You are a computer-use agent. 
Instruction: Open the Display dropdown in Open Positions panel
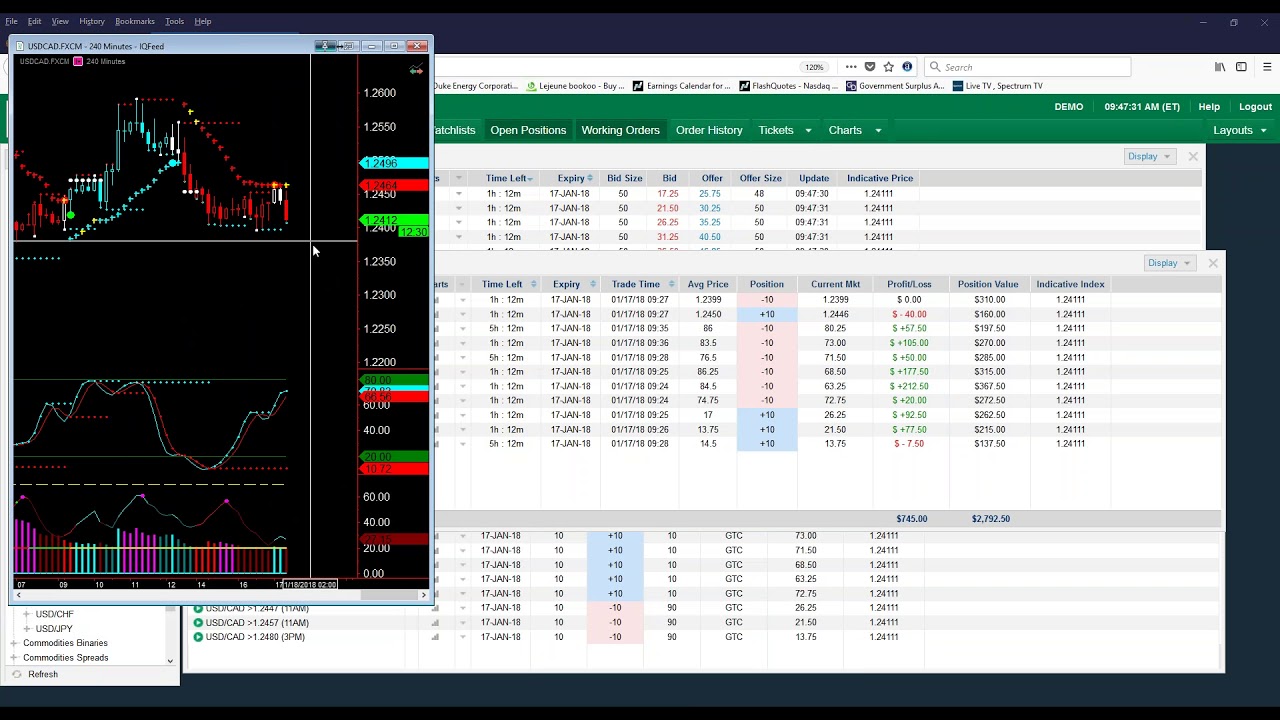point(1168,263)
